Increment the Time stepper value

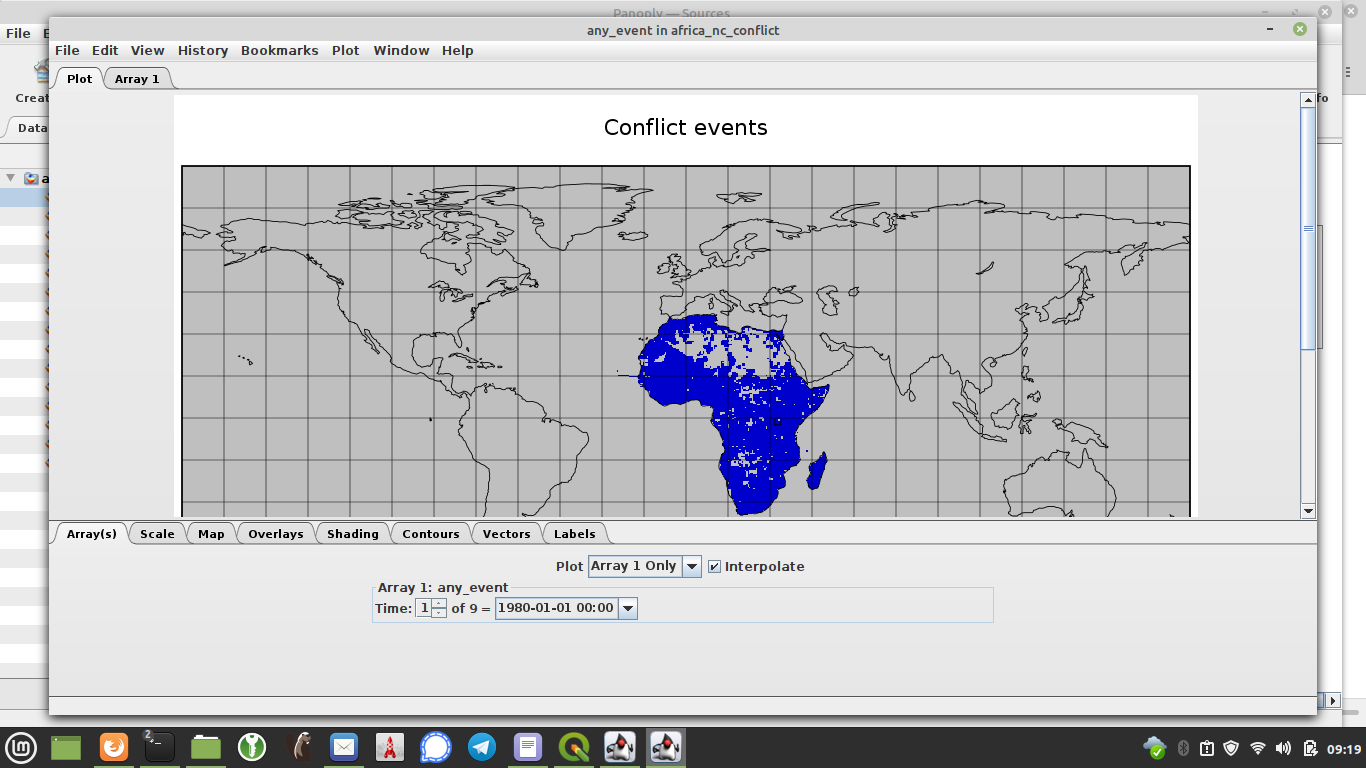pyautogui.click(x=437, y=603)
